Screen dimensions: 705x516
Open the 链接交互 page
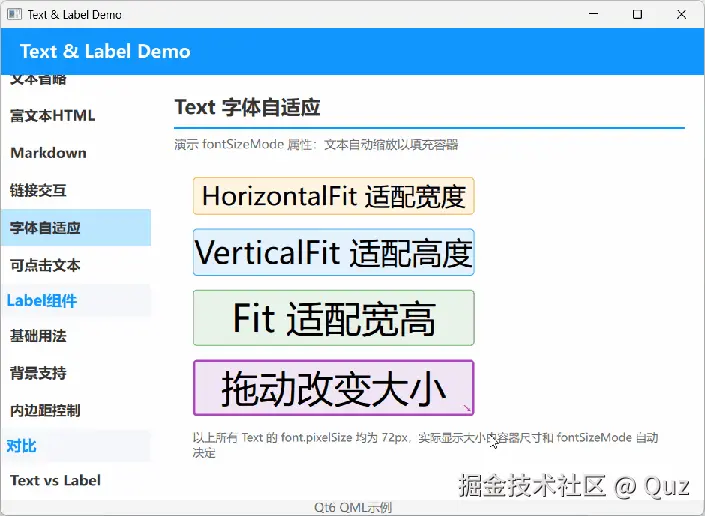76,190
